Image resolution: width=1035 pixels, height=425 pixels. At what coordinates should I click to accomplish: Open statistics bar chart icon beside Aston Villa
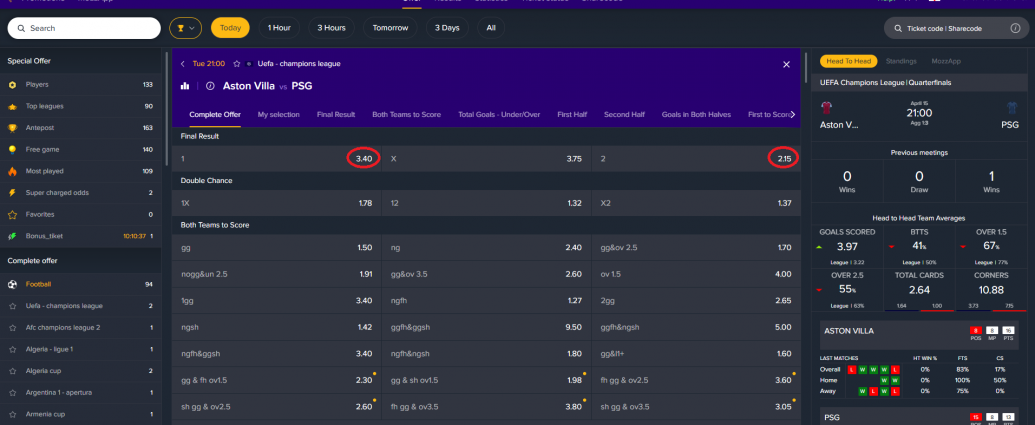pyautogui.click(x=185, y=86)
